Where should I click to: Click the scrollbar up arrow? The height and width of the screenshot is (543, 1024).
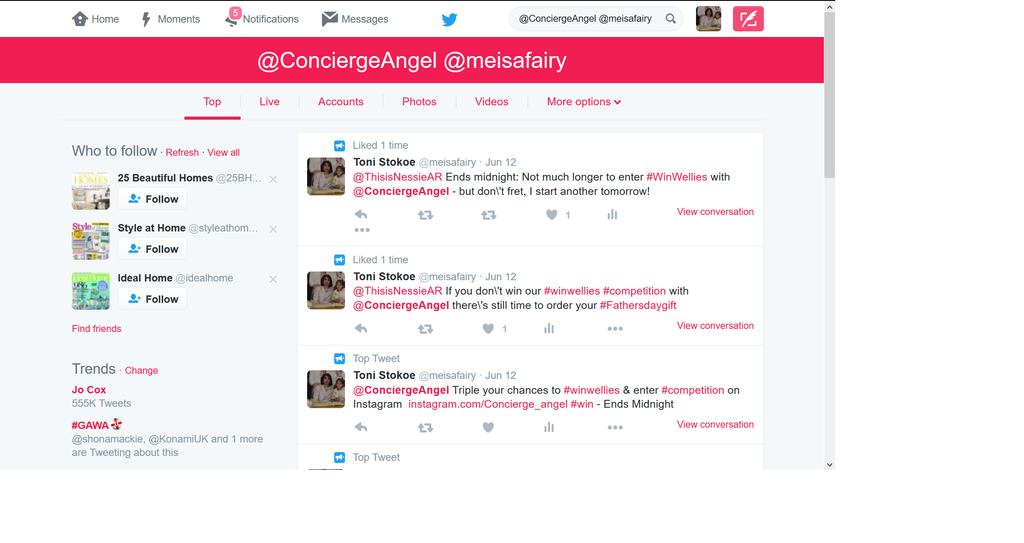(829, 7)
